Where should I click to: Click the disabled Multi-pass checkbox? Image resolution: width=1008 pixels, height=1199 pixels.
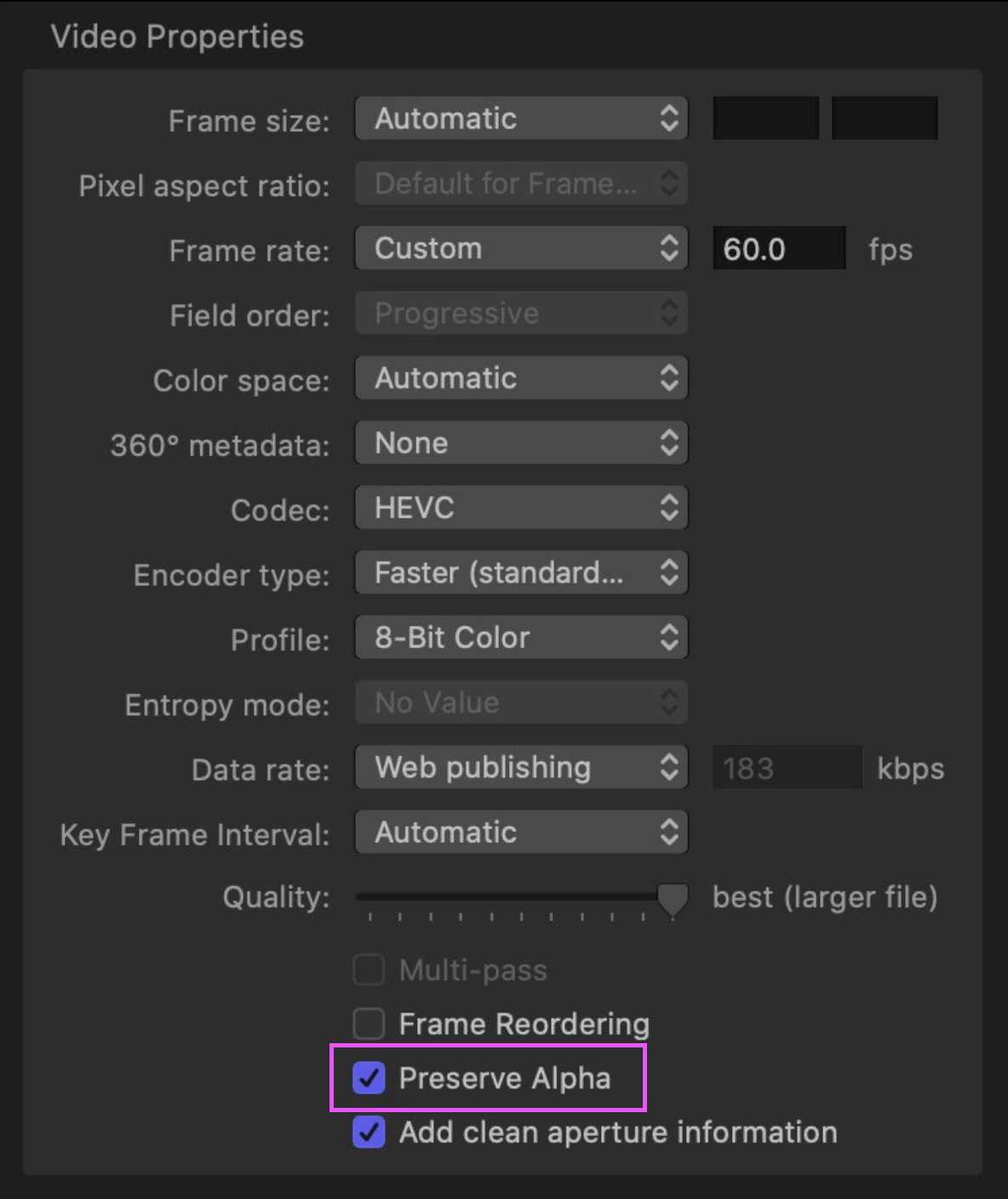[369, 970]
